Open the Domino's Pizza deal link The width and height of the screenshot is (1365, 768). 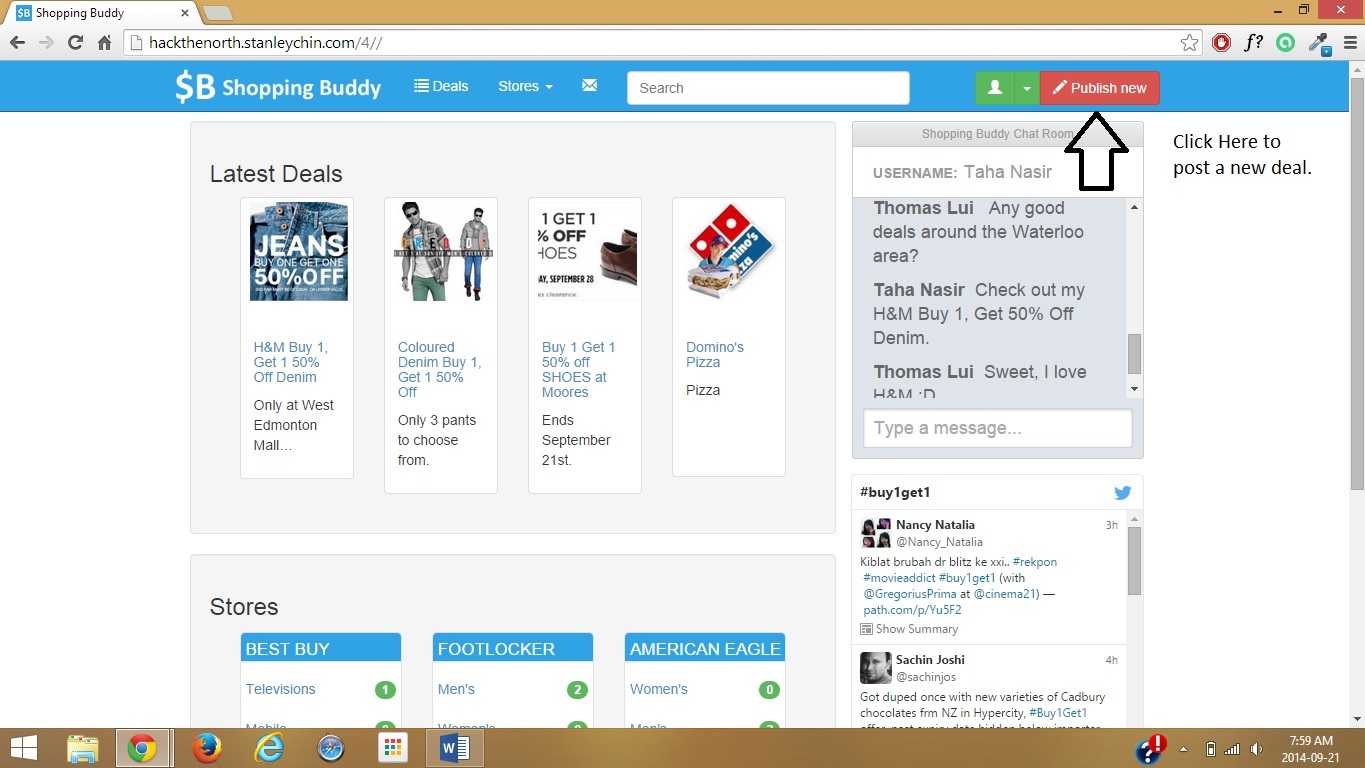tap(715, 355)
